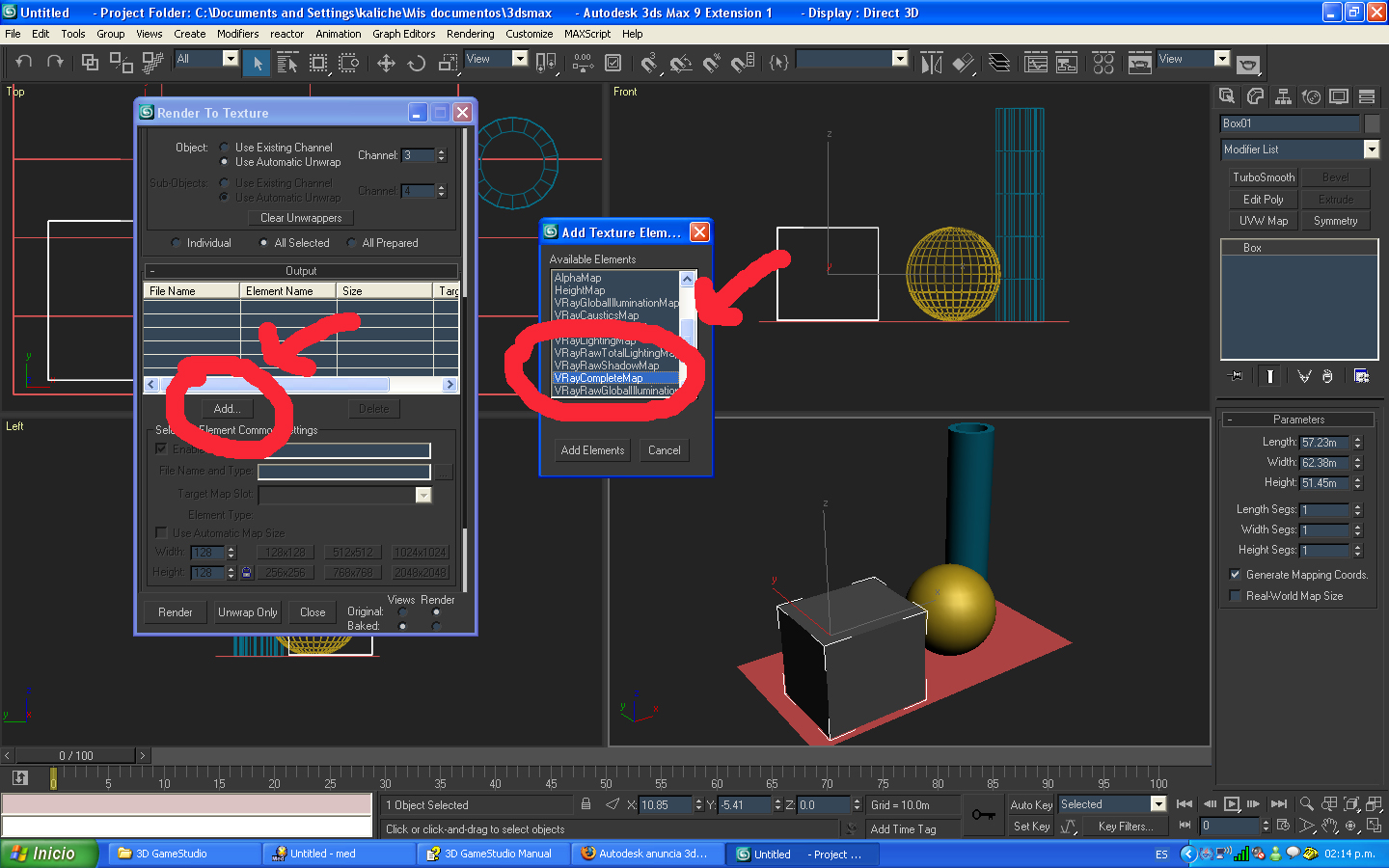Click the Align tool icon

[963, 64]
